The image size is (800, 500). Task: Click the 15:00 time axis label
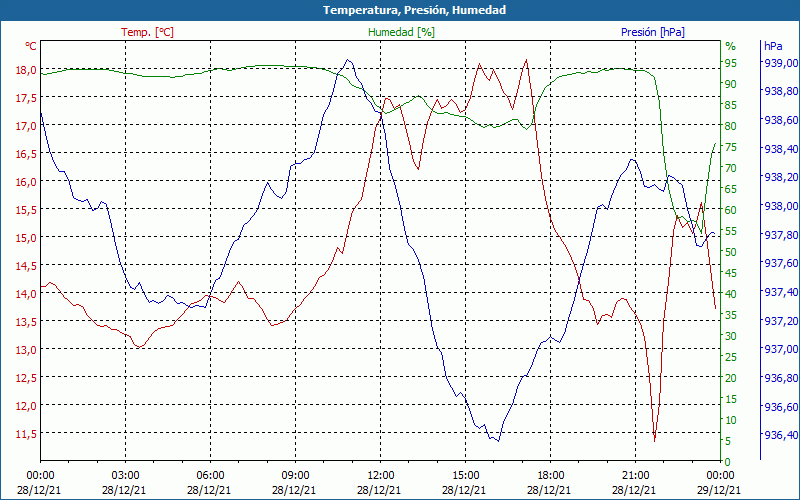(465, 476)
